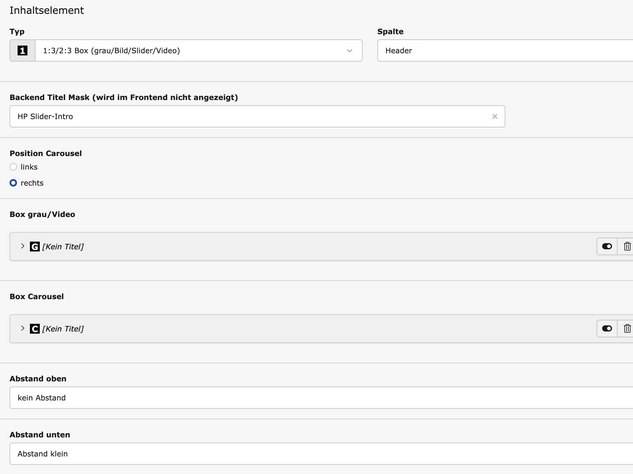
Task: Select the links radio button
Action: pos(13,167)
